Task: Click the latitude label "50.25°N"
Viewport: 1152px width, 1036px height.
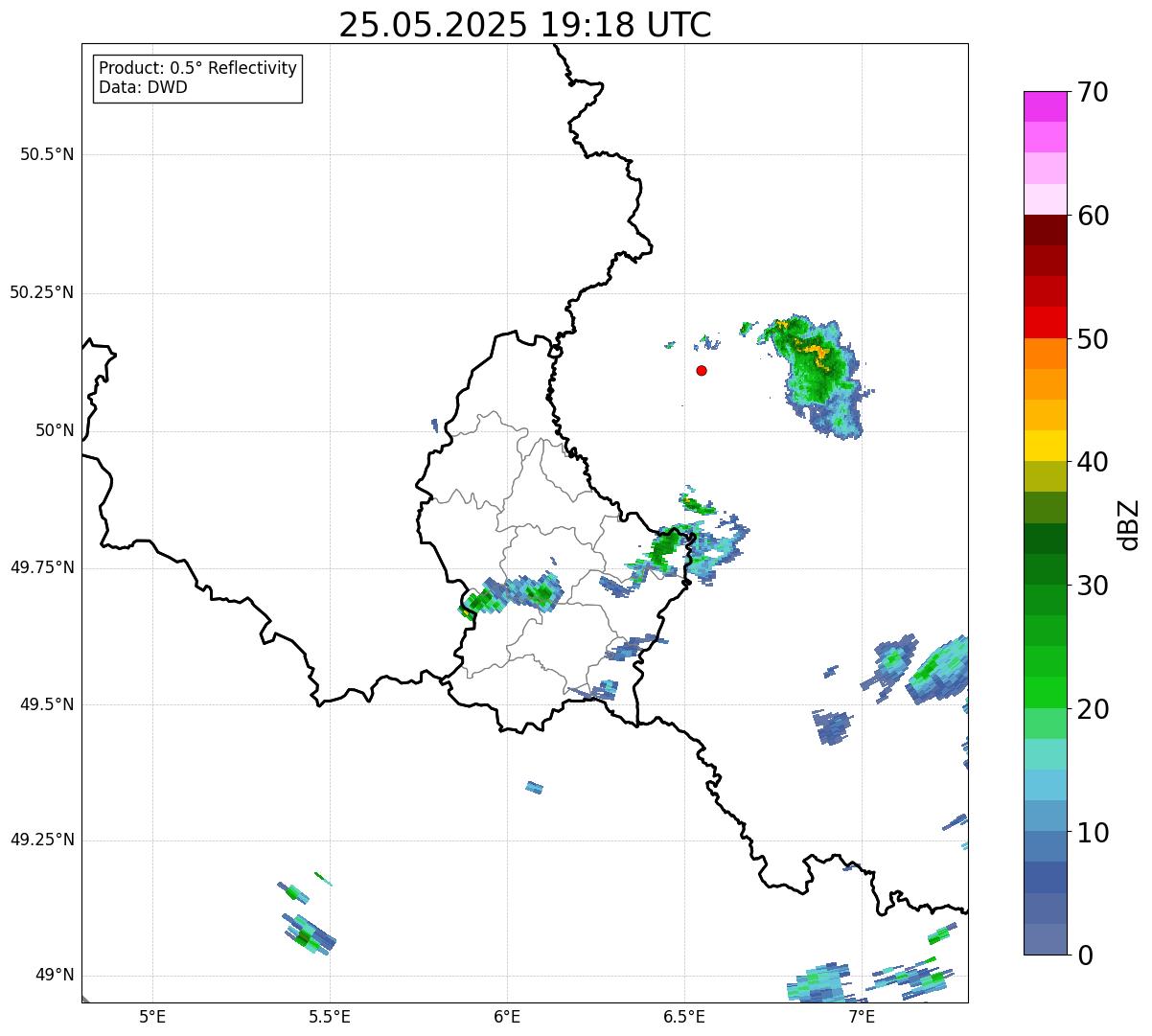Action: (42, 292)
